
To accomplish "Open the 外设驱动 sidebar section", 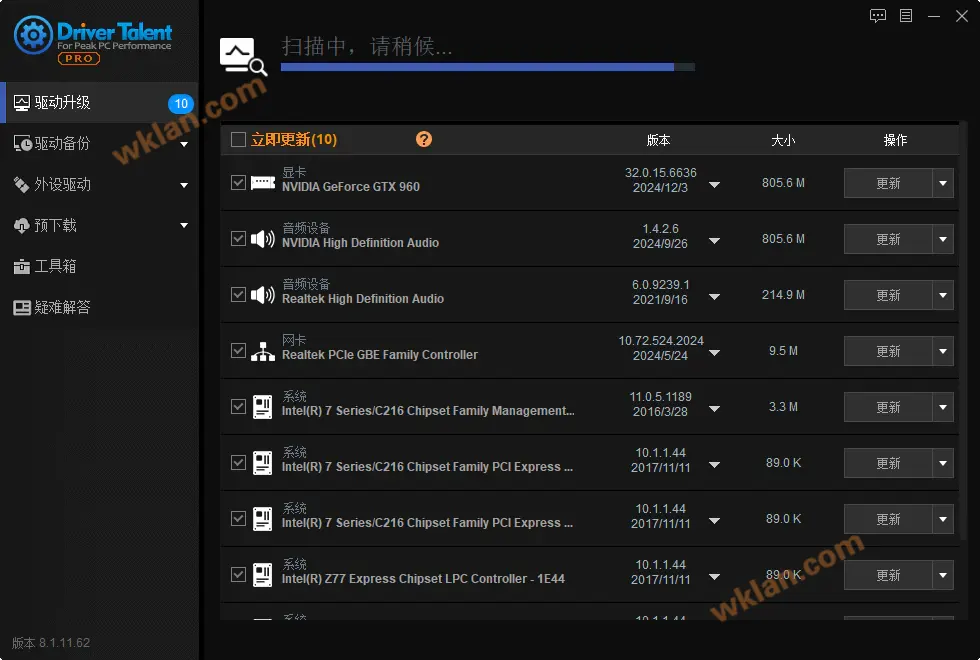I will point(99,184).
